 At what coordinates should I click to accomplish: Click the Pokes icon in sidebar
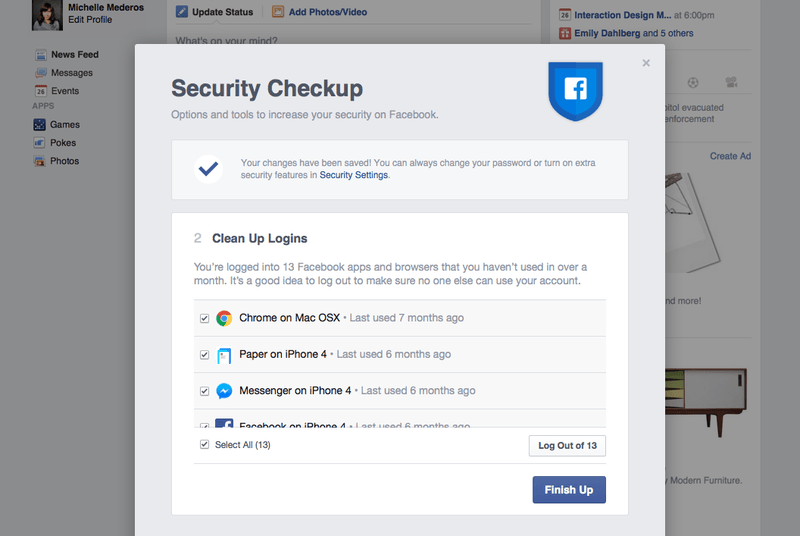click(x=40, y=143)
